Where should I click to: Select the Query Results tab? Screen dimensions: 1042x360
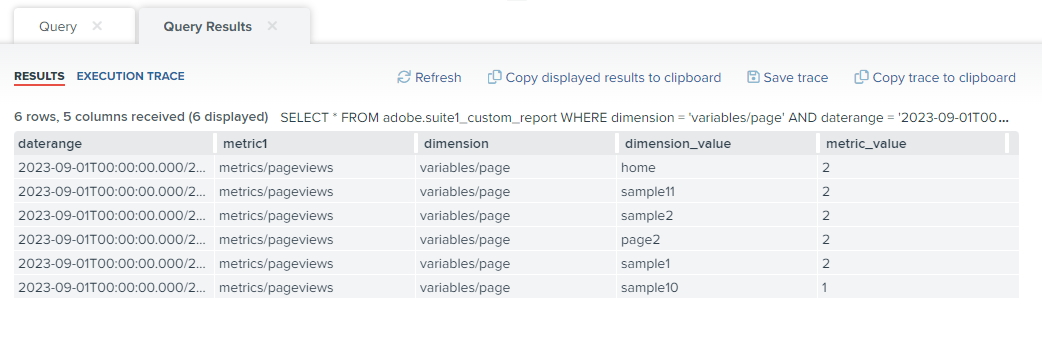pos(207,27)
